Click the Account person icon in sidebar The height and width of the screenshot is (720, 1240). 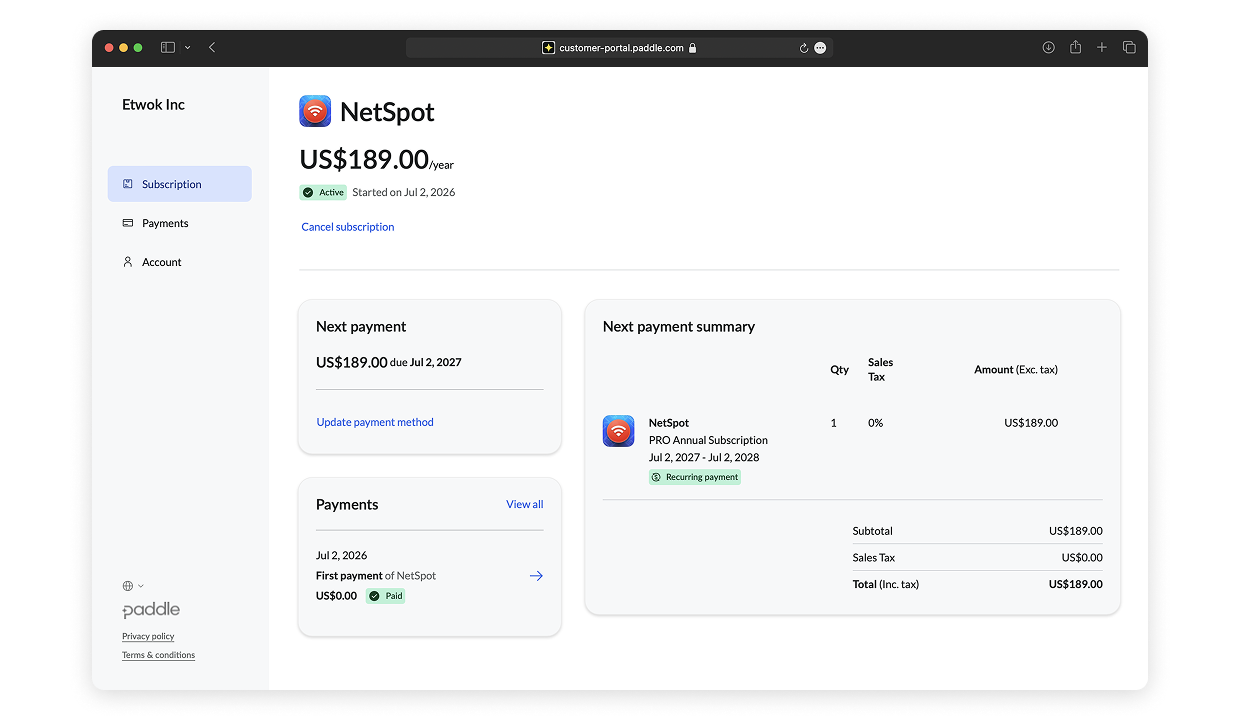tap(128, 262)
